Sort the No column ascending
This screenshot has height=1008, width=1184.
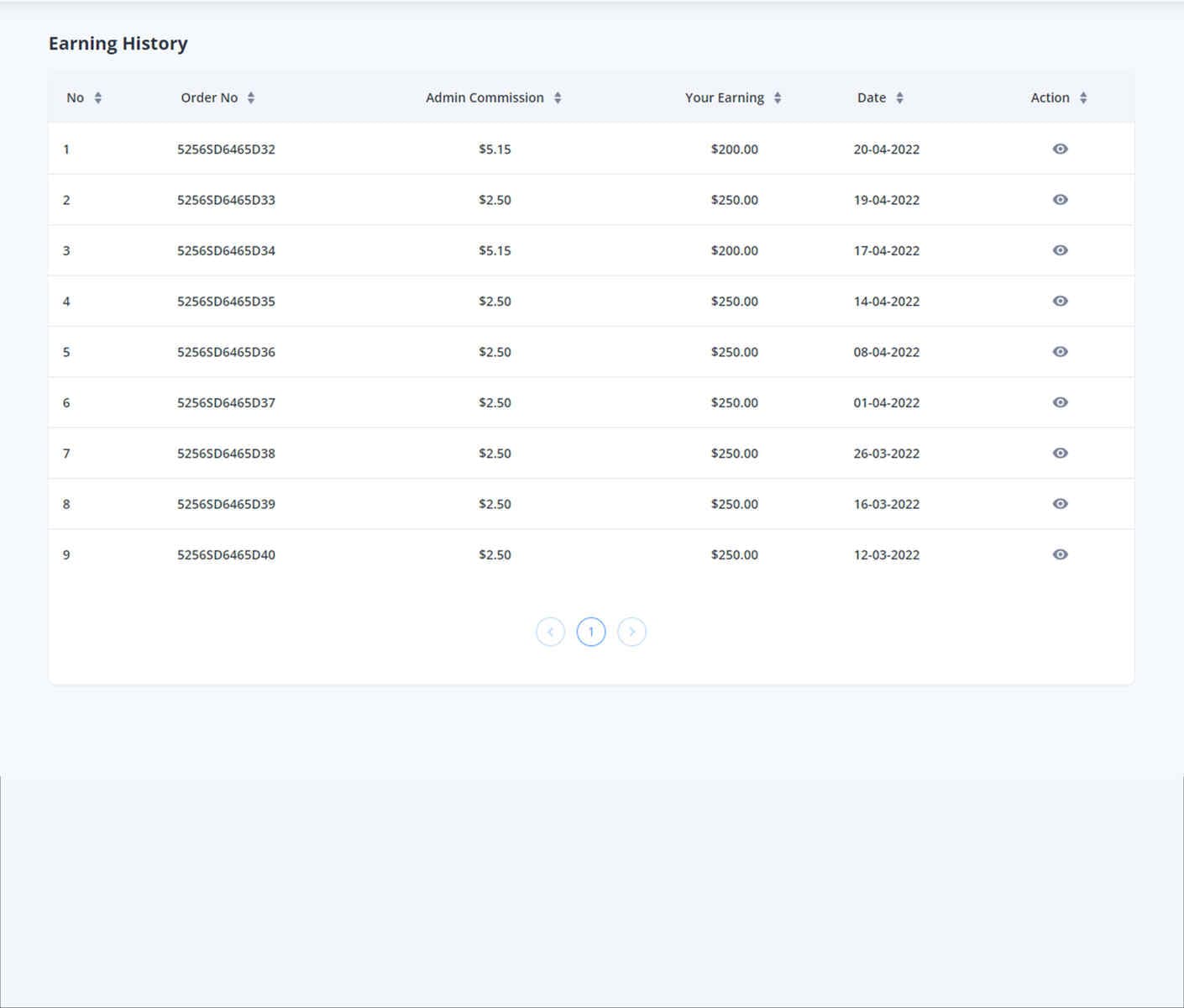pos(98,97)
